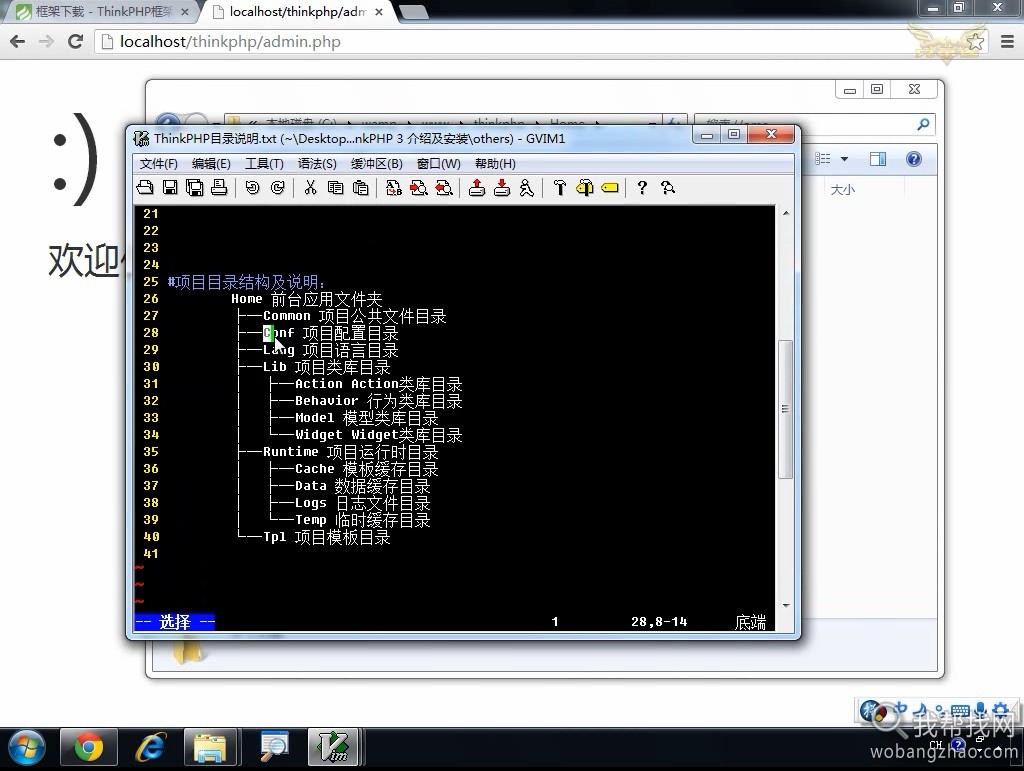Open the 帮助(H) menu in GVim
The width and height of the screenshot is (1024, 771).
pos(495,164)
